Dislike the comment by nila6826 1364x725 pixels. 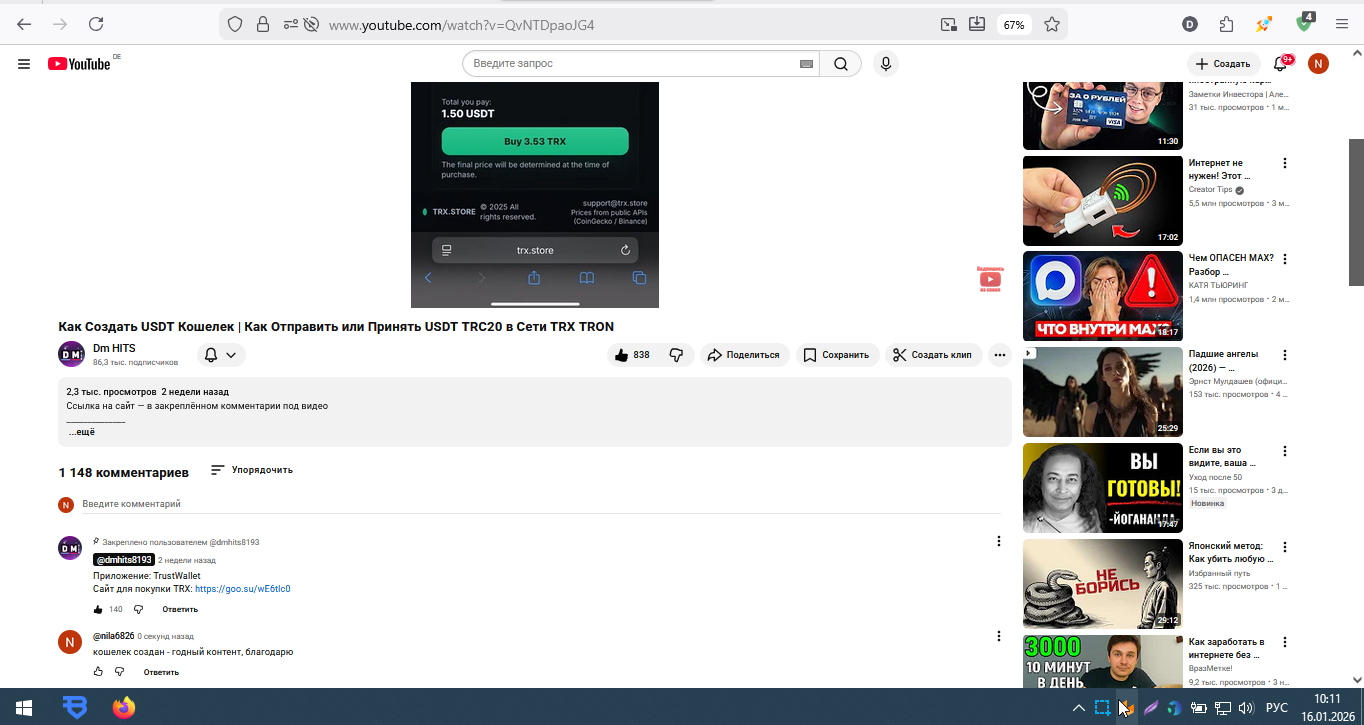[119, 672]
